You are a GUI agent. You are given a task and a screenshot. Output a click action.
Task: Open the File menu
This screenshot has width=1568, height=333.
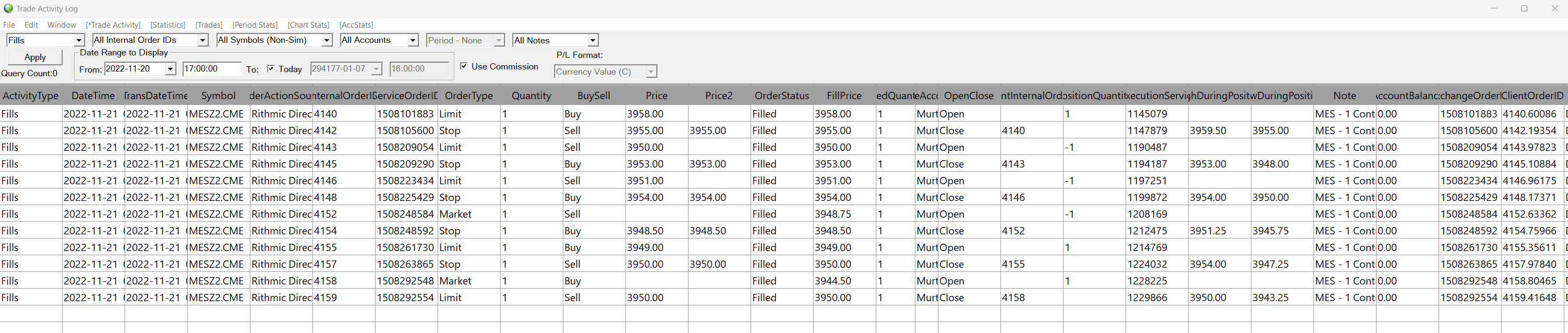coord(9,25)
